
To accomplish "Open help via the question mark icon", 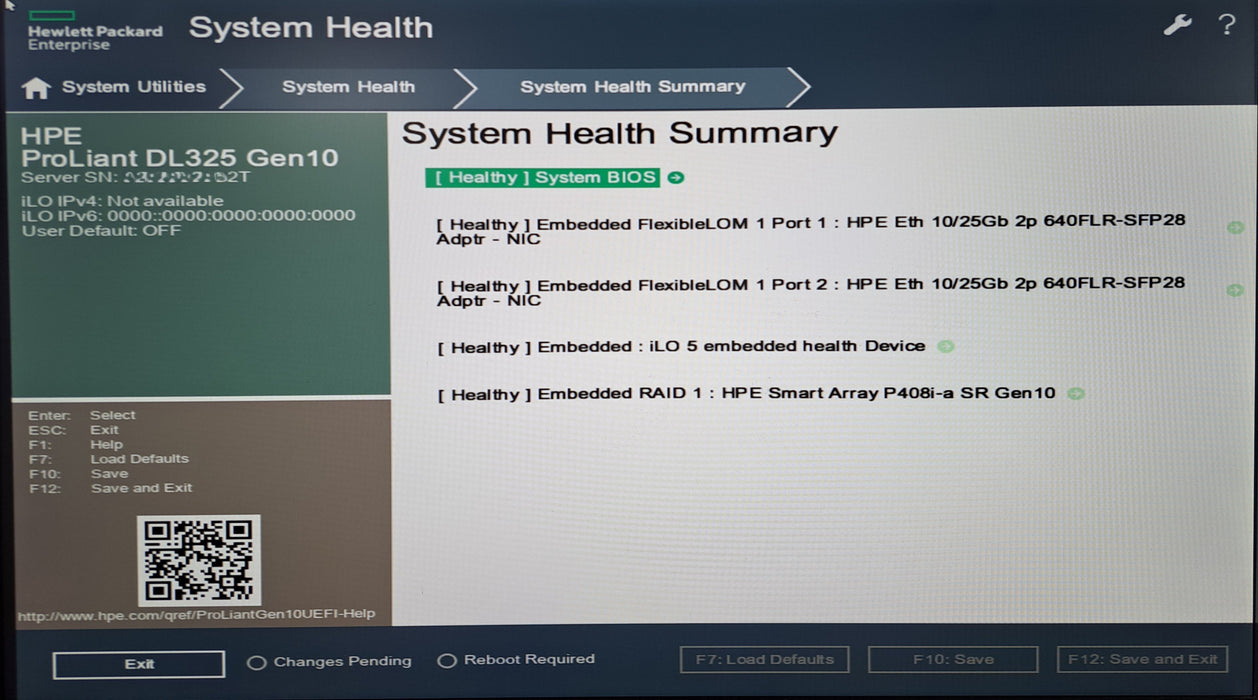I will click(1227, 26).
